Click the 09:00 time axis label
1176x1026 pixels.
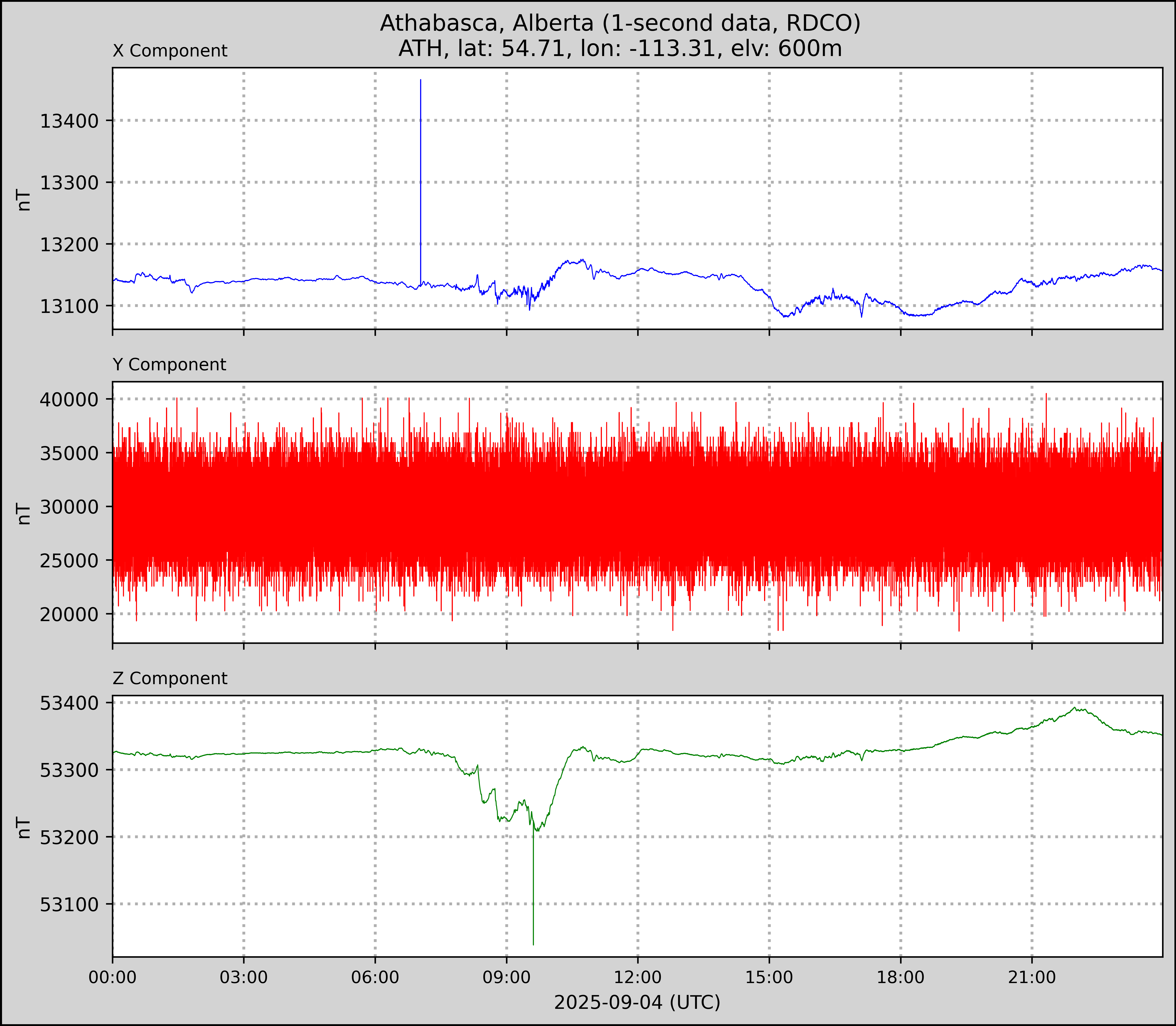pos(506,977)
